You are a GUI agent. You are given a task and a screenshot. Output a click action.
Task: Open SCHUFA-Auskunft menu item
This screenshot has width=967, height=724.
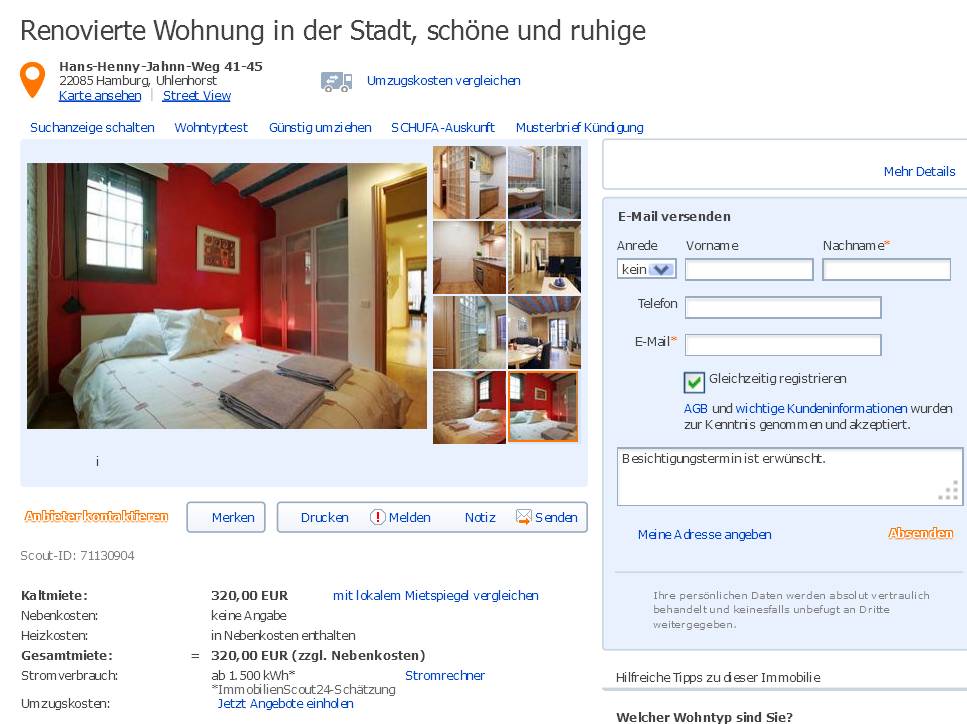pos(443,128)
